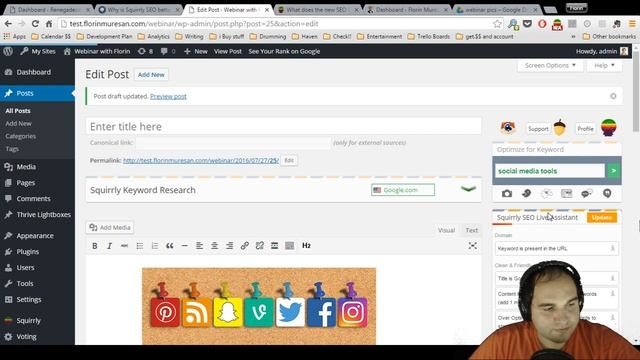
Task: Expand Squirrly Keyword Research panel
Action: [468, 189]
